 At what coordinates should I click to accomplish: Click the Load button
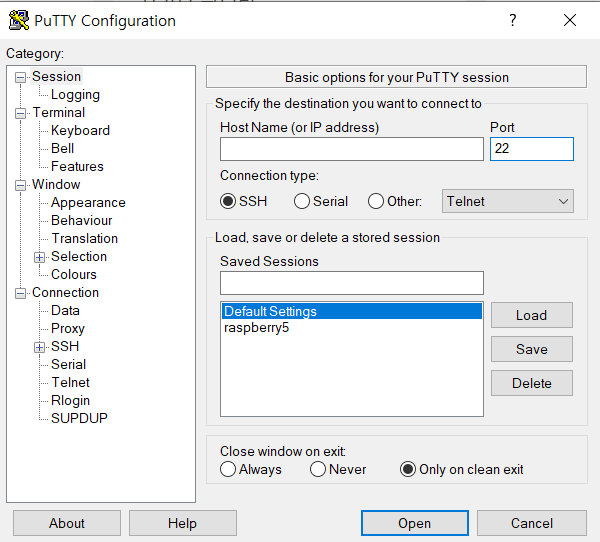(x=532, y=315)
